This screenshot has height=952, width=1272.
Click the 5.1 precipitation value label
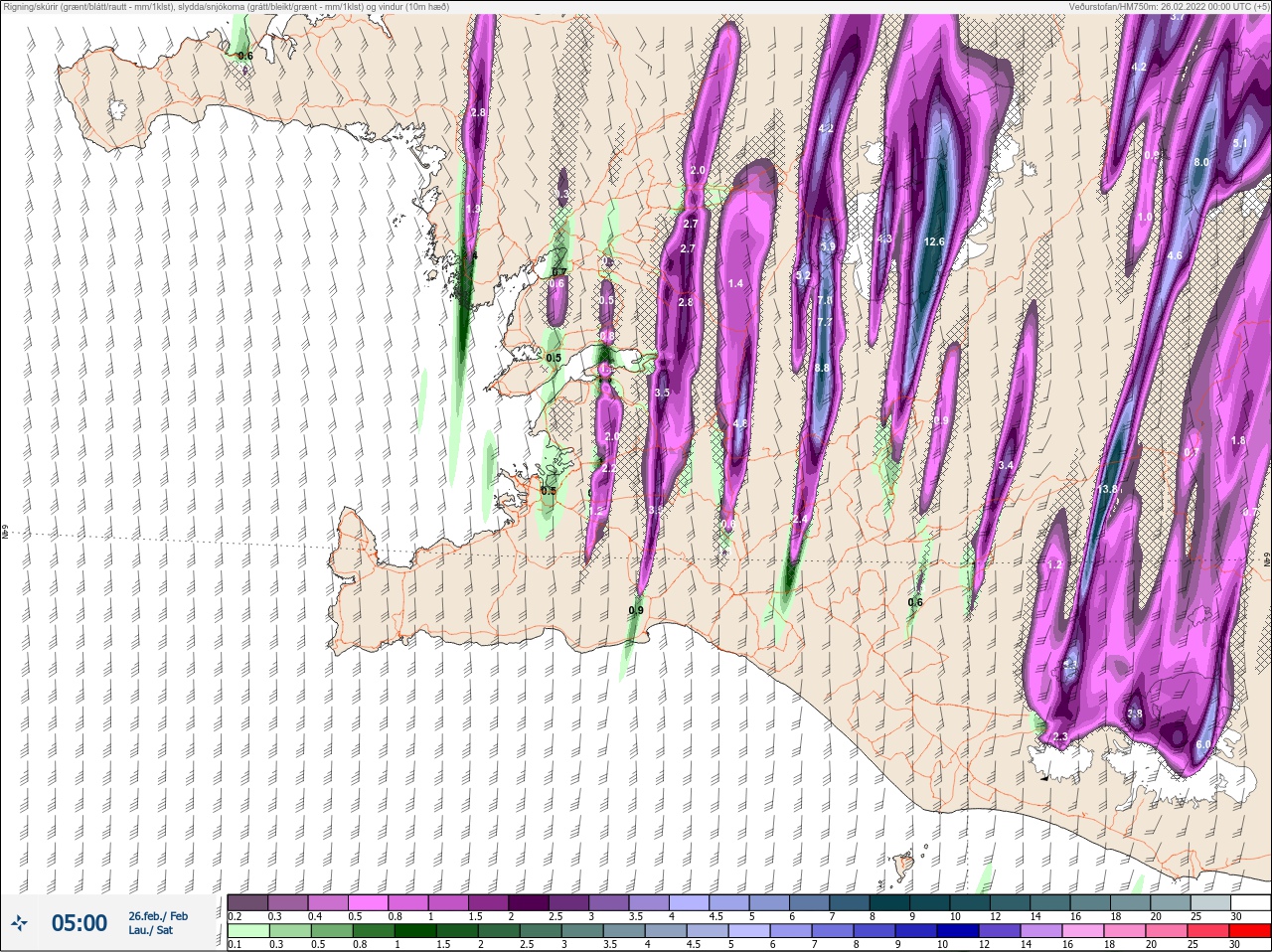[x=1239, y=143]
